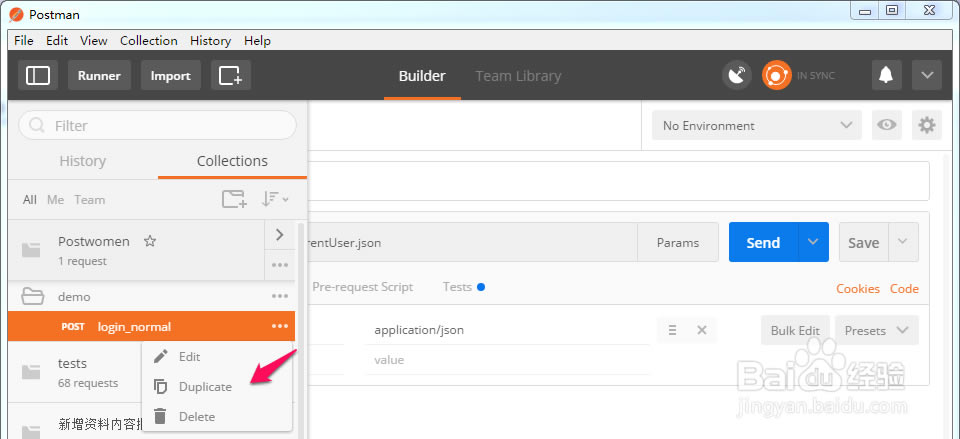Click the request URL field
The width and height of the screenshot is (960, 439).
[x=471, y=242]
